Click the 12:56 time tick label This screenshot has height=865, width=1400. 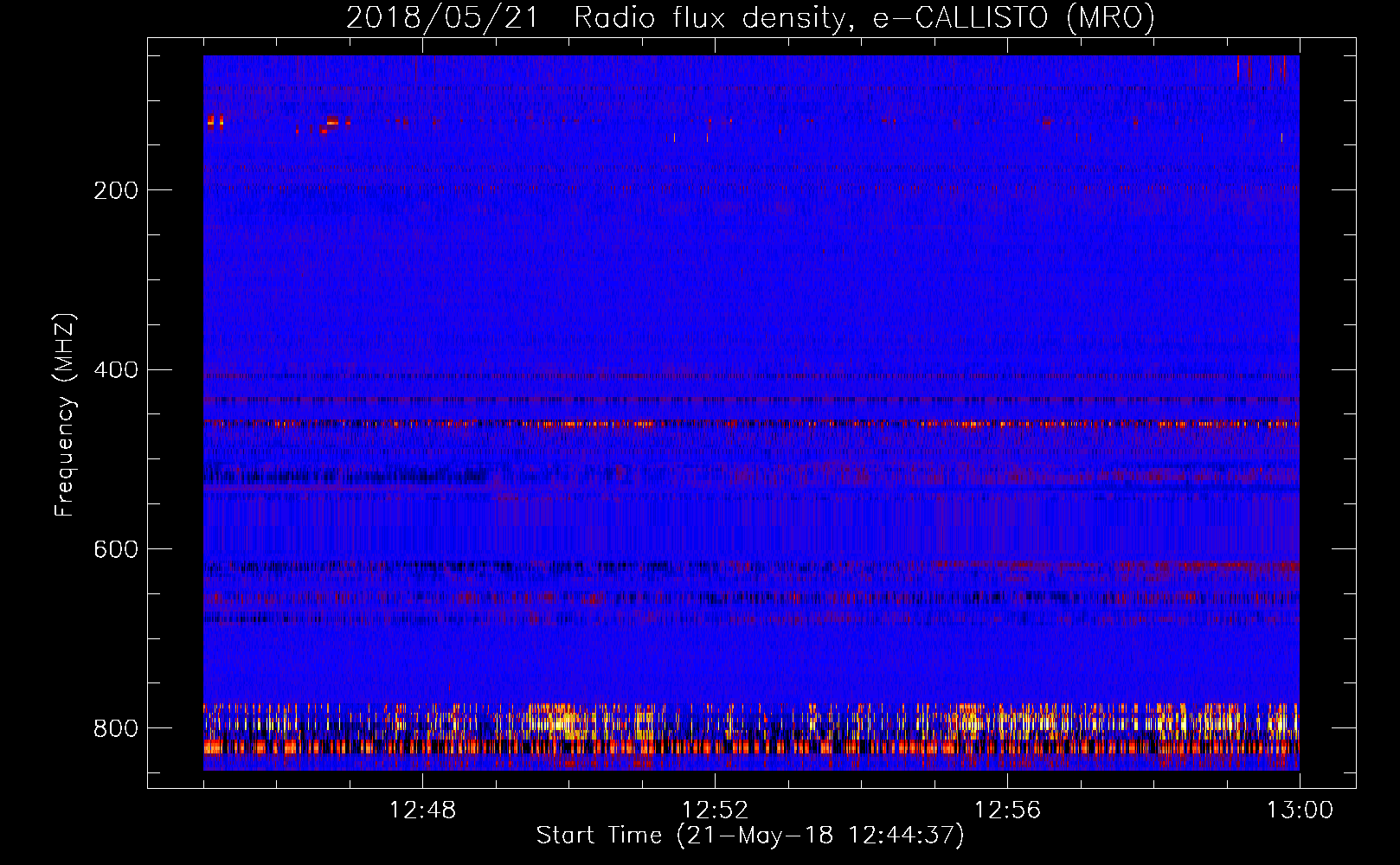1007,811
